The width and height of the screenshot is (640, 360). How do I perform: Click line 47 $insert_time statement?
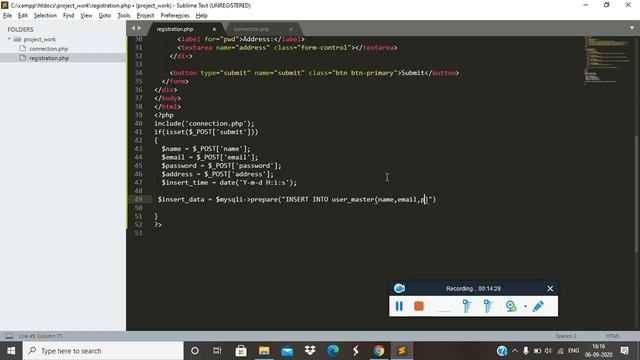229,182
